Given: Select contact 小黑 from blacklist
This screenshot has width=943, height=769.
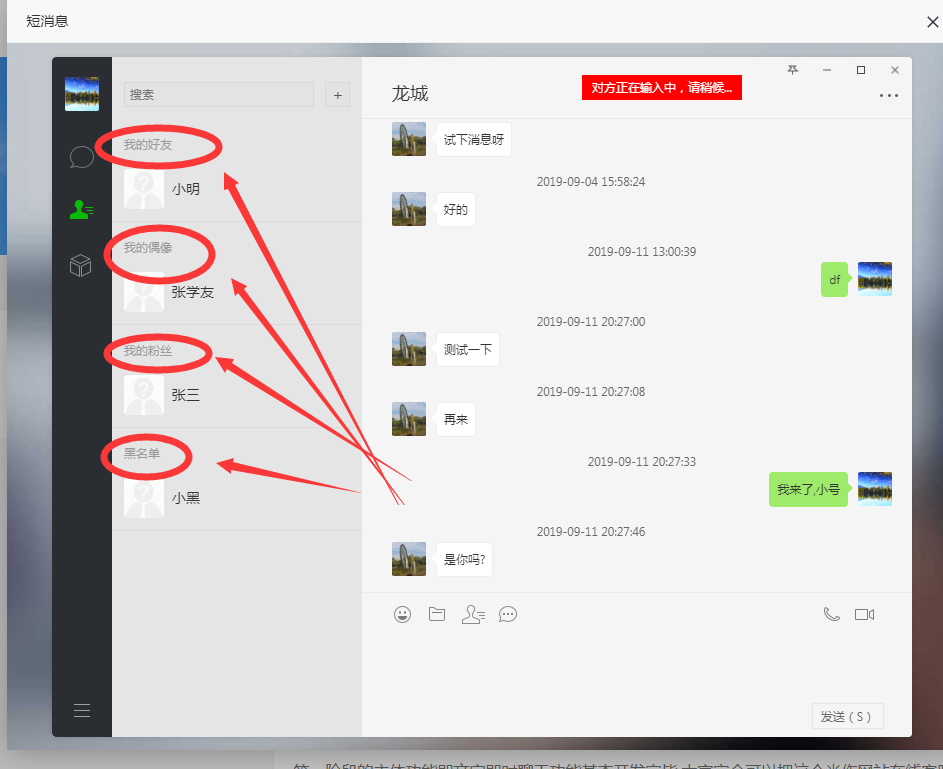Looking at the screenshot, I should [x=185, y=497].
